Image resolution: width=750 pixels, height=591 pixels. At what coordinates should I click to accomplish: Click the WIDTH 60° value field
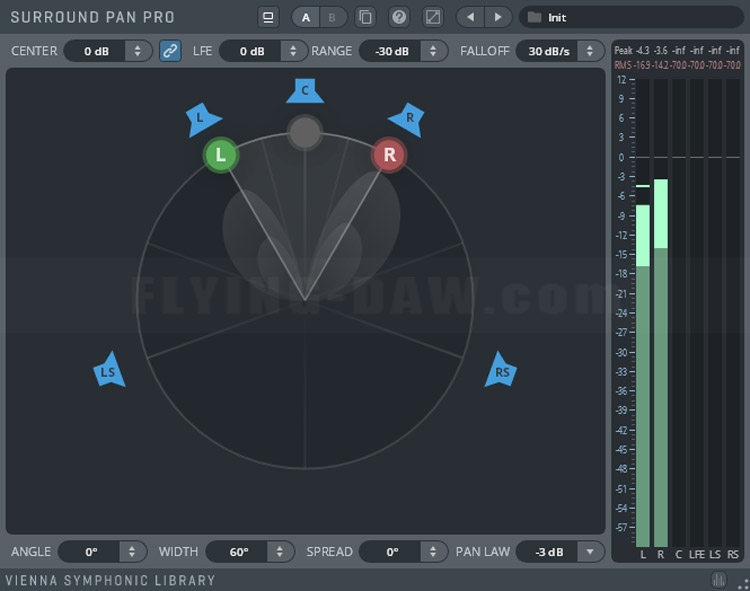tap(238, 552)
